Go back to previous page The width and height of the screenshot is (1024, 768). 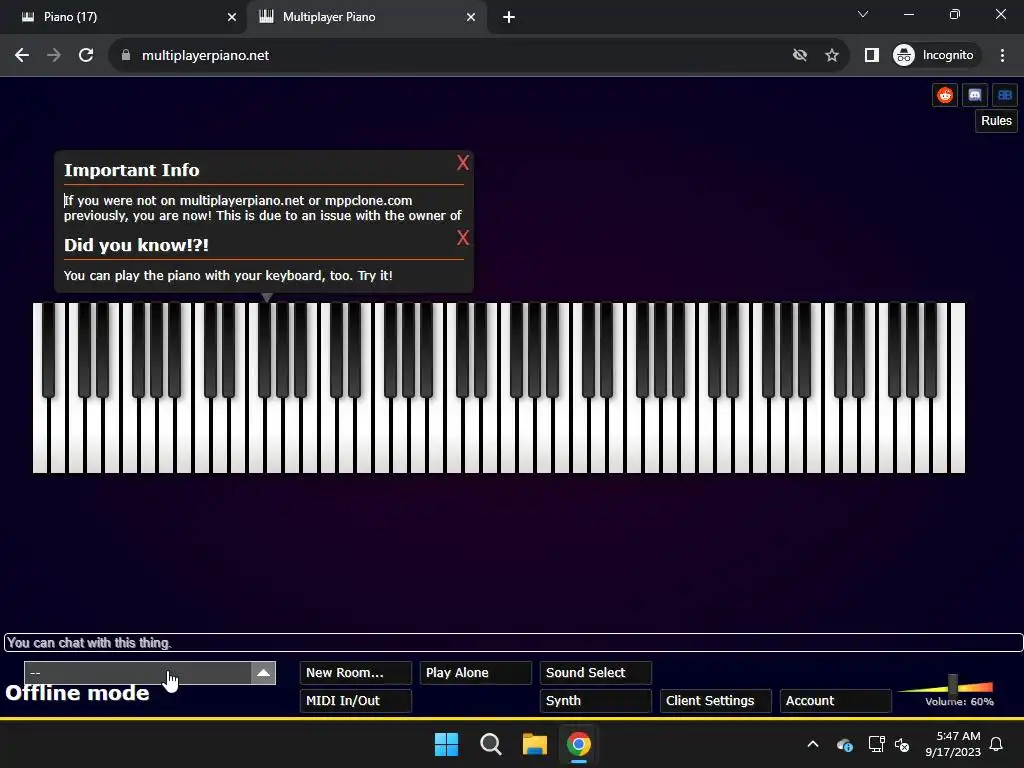point(22,56)
